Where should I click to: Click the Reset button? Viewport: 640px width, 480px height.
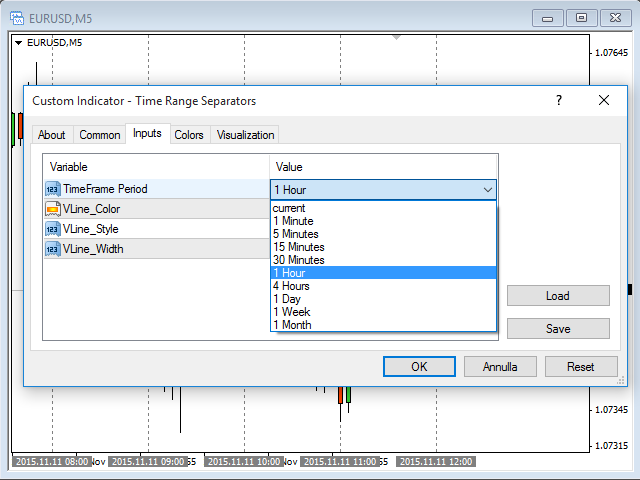(x=580, y=367)
